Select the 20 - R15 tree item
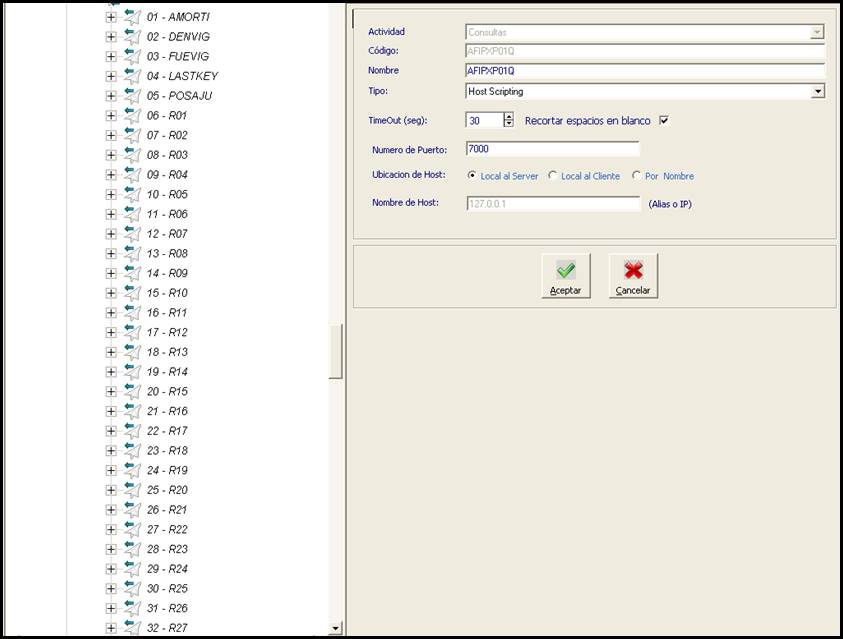The height and width of the screenshot is (639, 843). tap(167, 392)
